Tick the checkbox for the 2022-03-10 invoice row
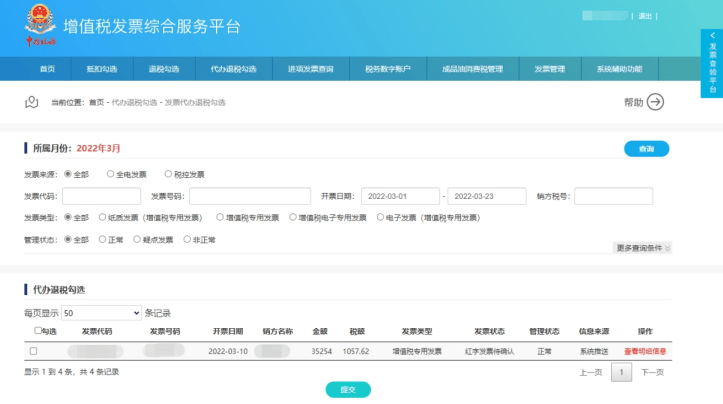This screenshot has height=404, width=723. 33,351
